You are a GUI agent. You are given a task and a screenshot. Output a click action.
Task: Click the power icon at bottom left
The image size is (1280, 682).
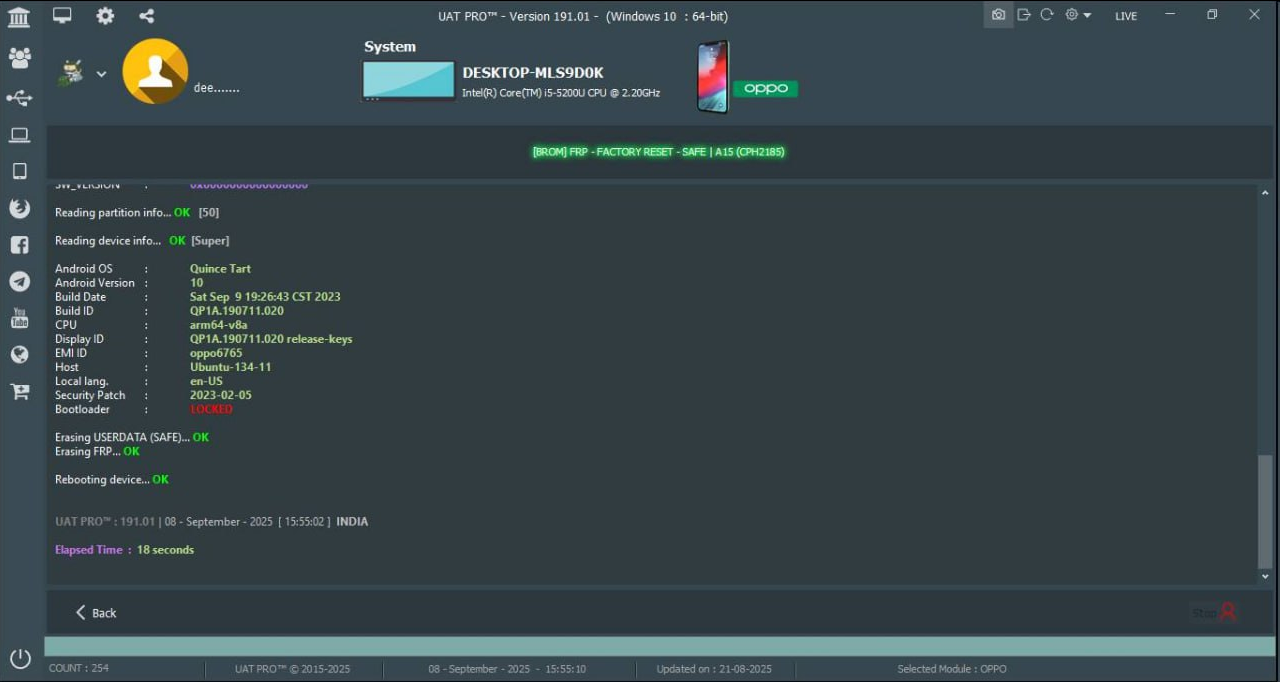pyautogui.click(x=20, y=659)
